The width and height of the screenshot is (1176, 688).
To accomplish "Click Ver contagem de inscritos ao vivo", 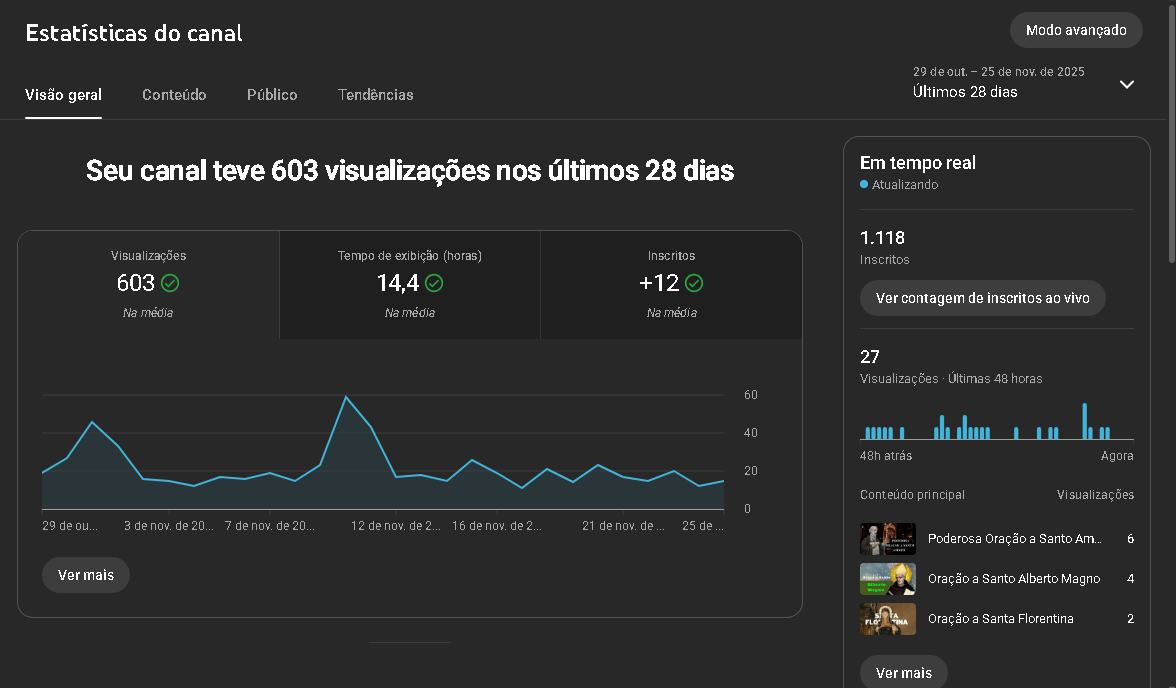I will pos(982,298).
